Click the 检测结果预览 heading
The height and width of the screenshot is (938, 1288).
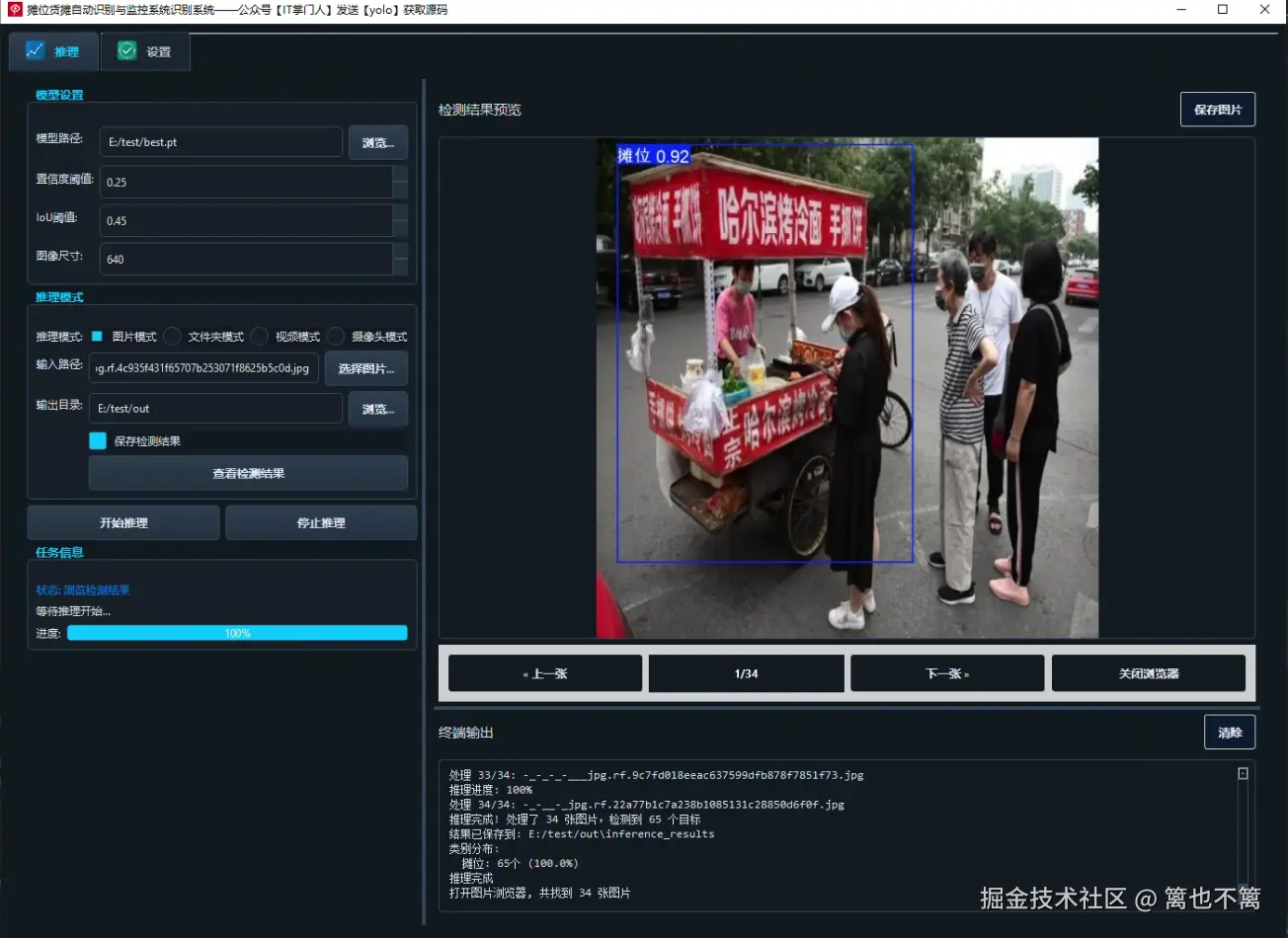[x=480, y=110]
